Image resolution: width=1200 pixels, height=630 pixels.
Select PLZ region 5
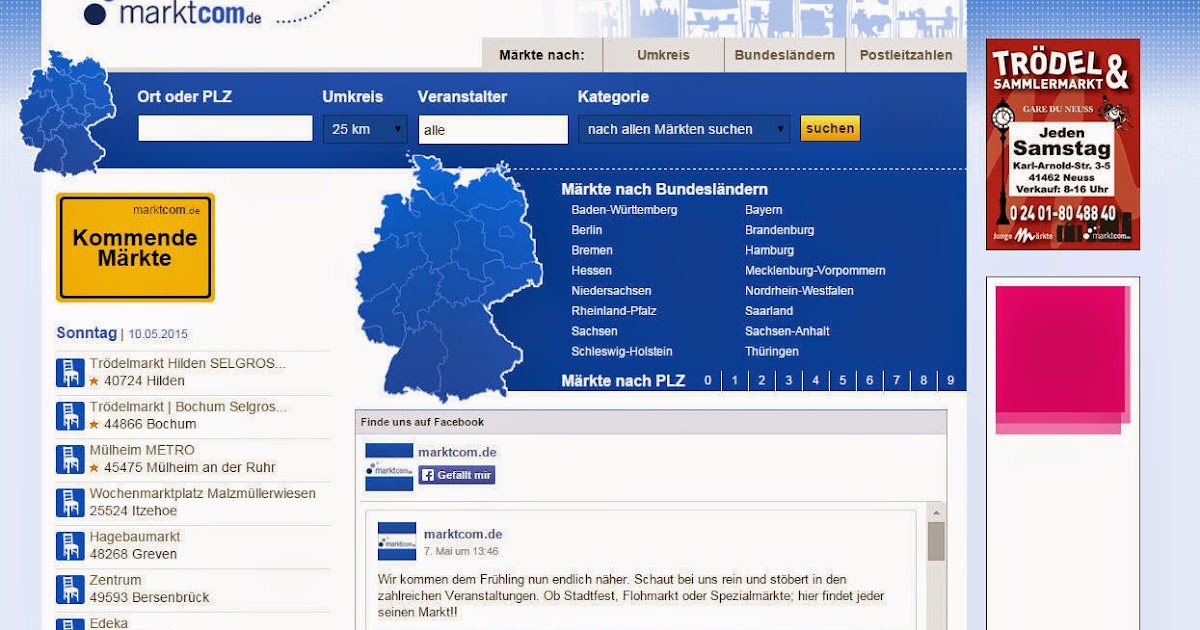[843, 380]
